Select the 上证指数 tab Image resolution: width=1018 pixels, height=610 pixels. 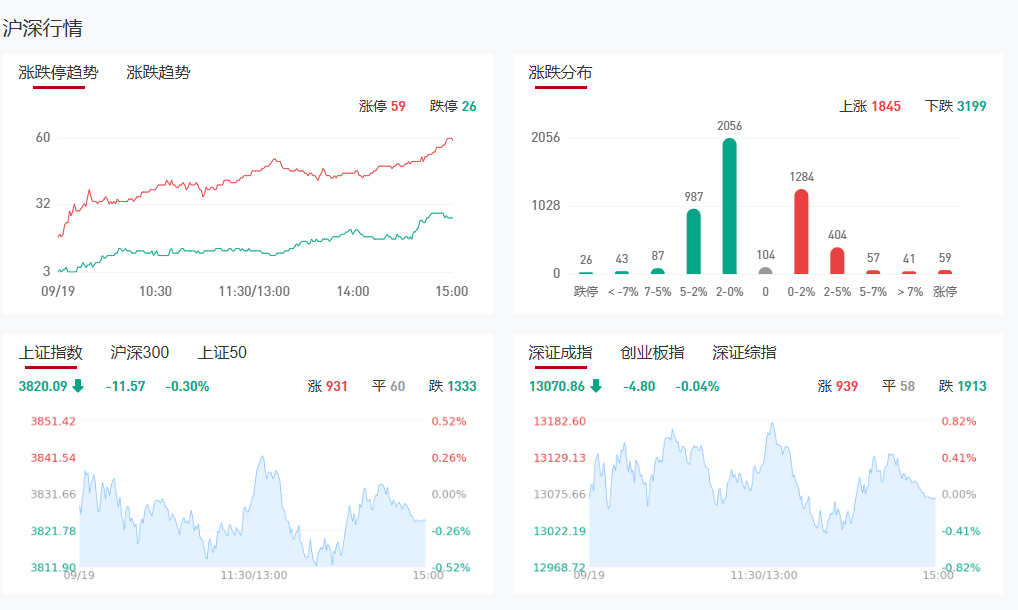[51, 352]
